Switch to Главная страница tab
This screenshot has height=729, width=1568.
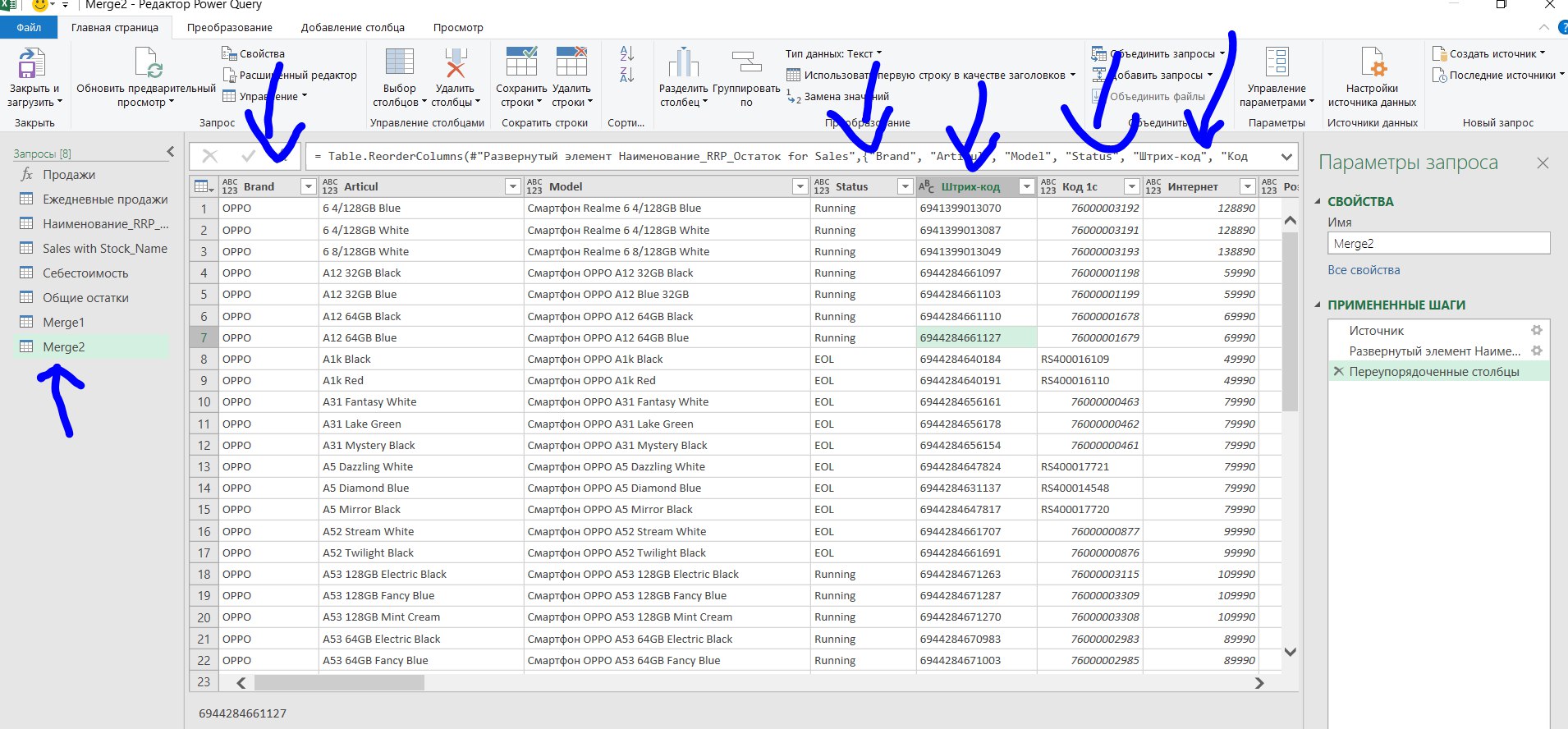coord(115,27)
